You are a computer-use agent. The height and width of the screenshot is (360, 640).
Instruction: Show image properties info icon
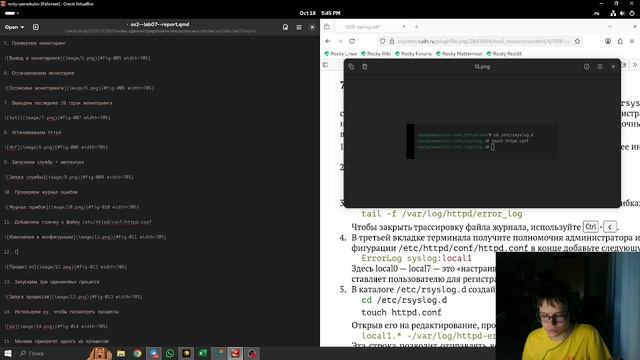tap(587, 67)
